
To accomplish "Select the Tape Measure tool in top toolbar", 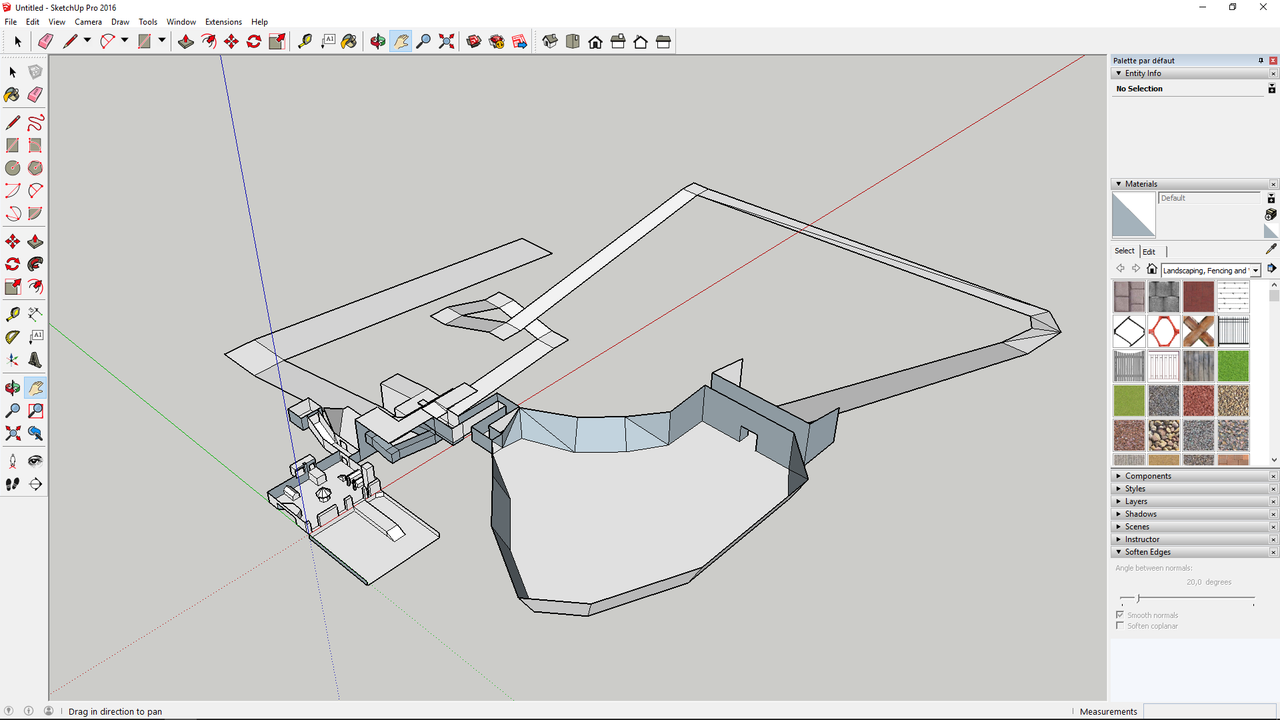I will [x=304, y=41].
